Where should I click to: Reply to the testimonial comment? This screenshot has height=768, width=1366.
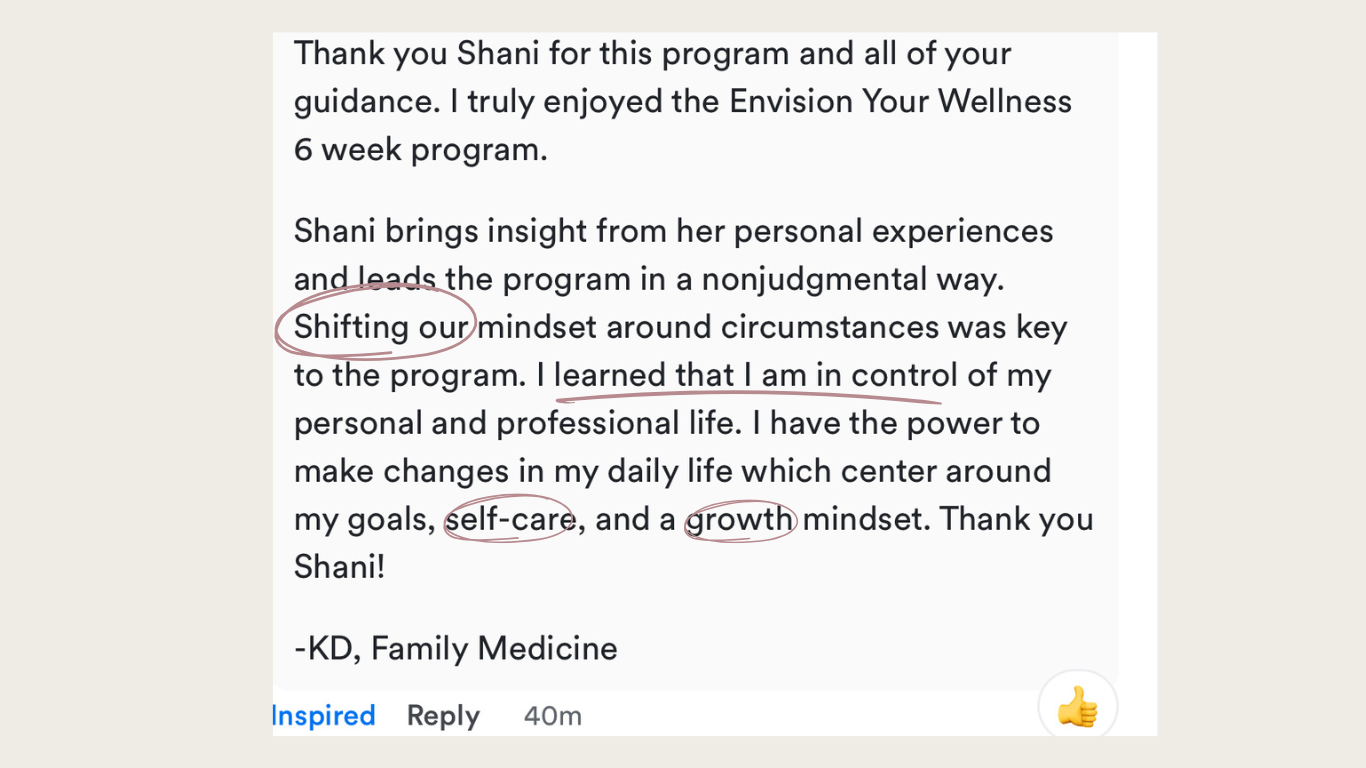[443, 716]
